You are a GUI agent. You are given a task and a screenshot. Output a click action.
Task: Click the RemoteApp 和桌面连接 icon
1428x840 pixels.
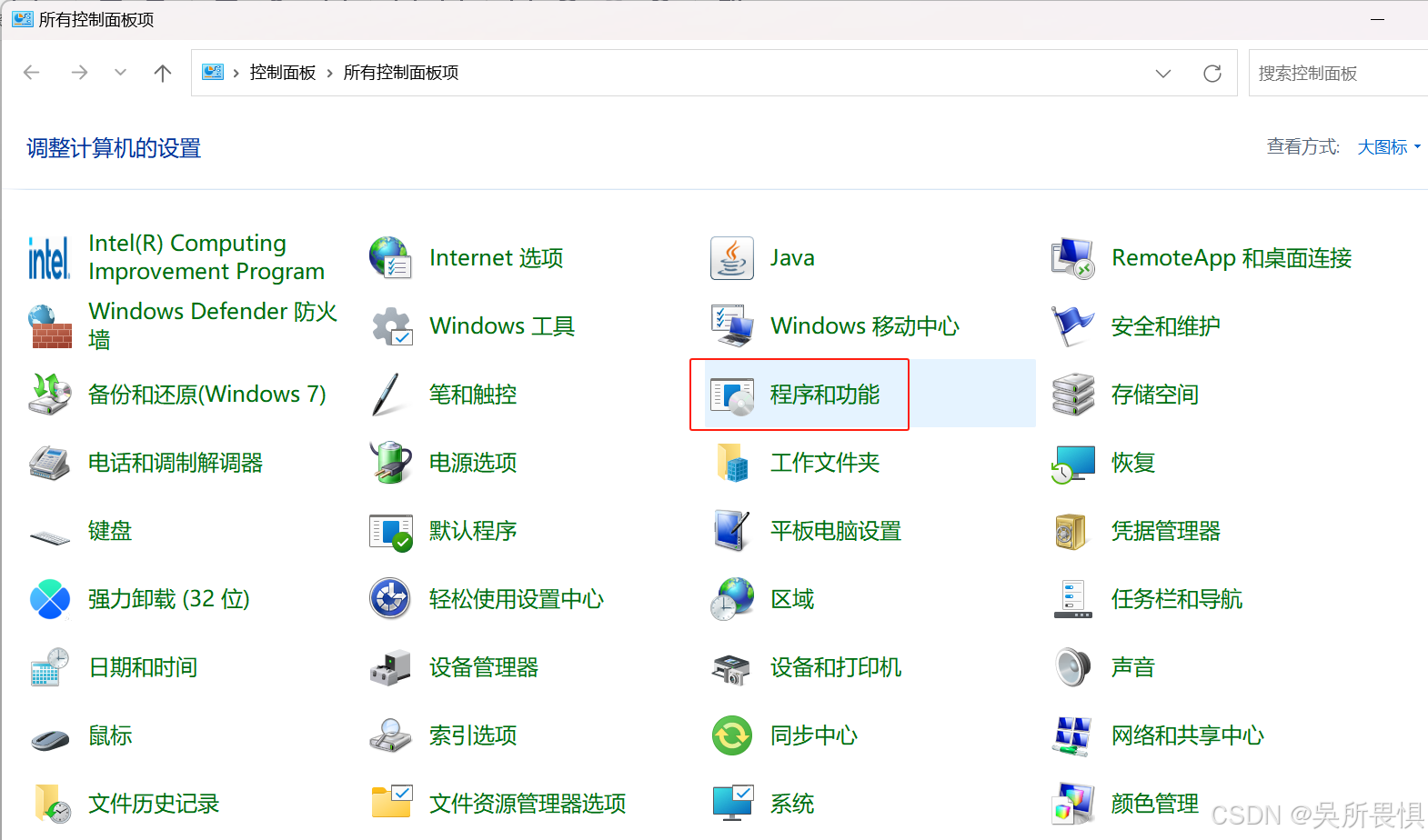[x=1073, y=258]
